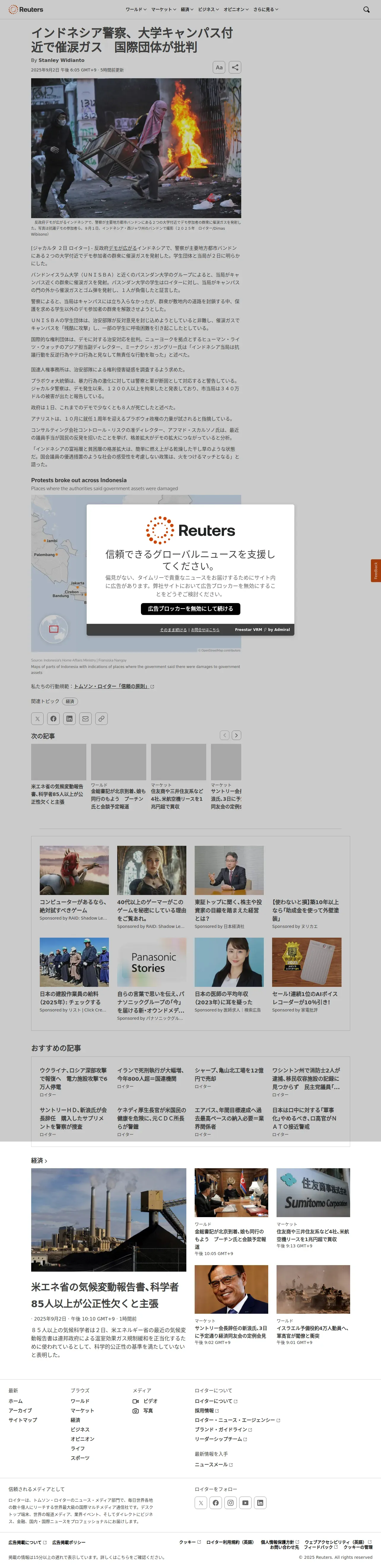Select the 経済 related-topic tag
The image size is (381, 1568).
70,702
